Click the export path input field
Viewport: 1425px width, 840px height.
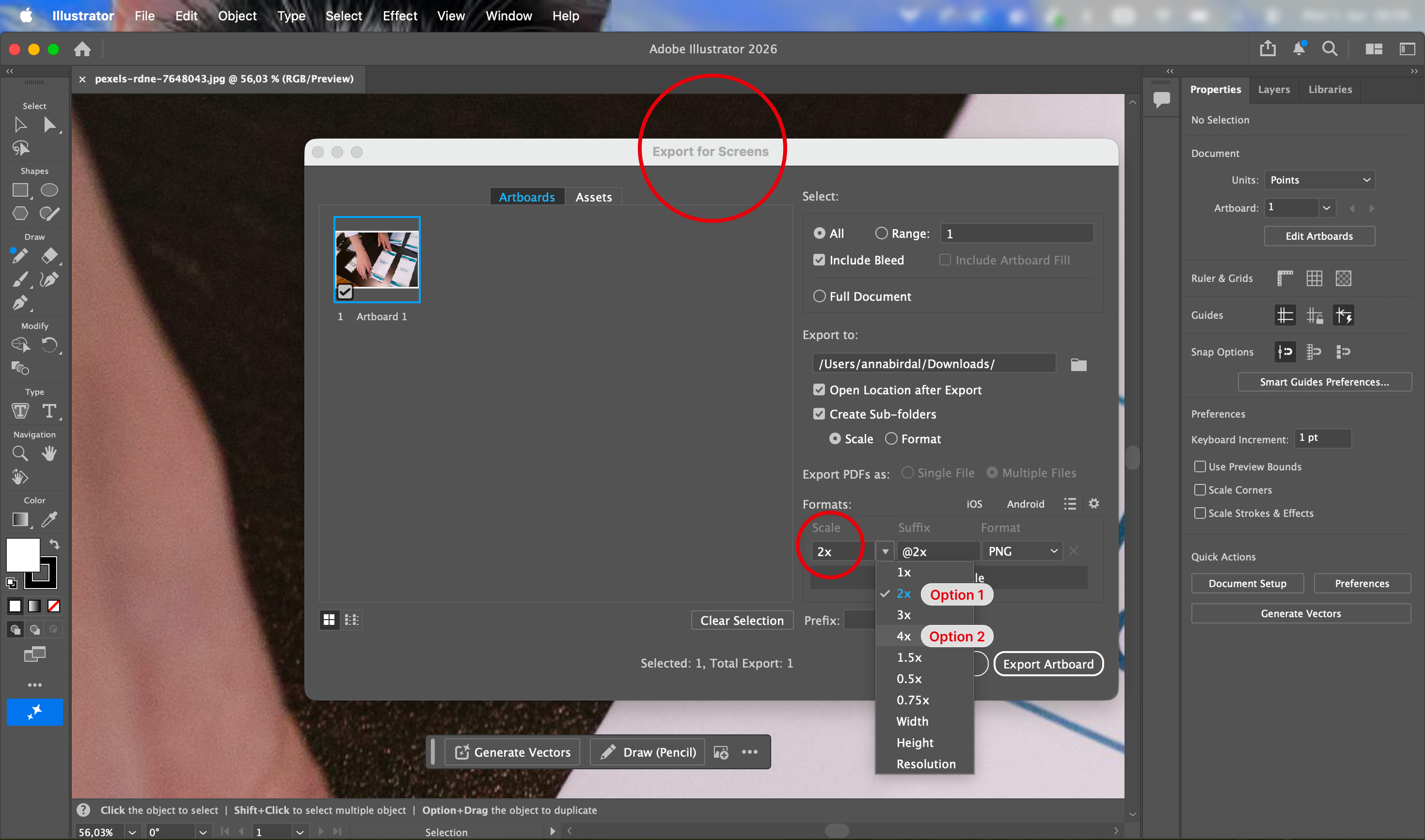click(934, 363)
